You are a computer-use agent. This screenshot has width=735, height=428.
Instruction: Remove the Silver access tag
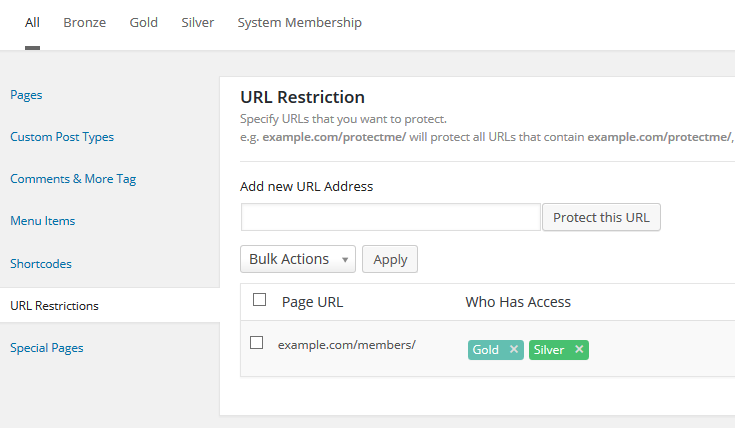(579, 350)
